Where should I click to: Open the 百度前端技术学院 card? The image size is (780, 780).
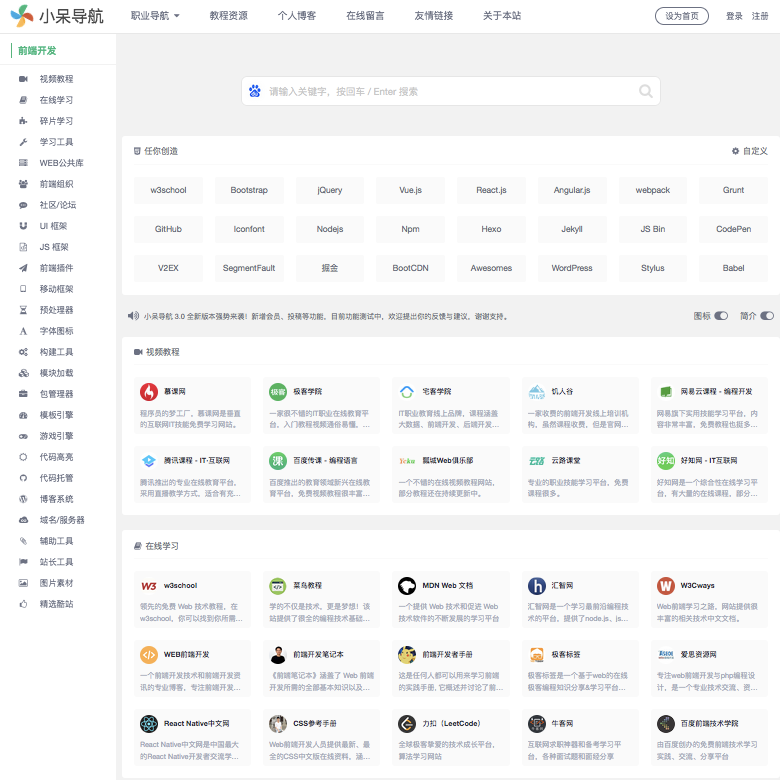click(x=709, y=737)
